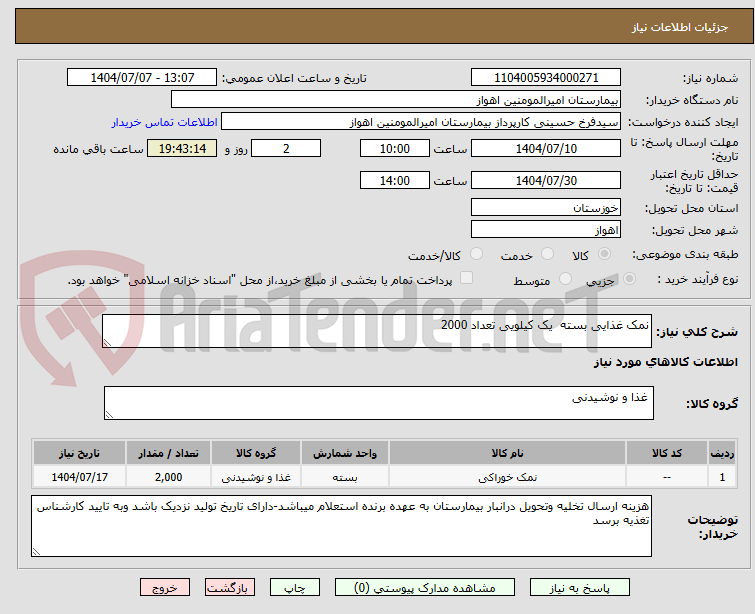This screenshot has height=614, width=755.
Task: Click the گروه کالا text box
Action: click(378, 403)
